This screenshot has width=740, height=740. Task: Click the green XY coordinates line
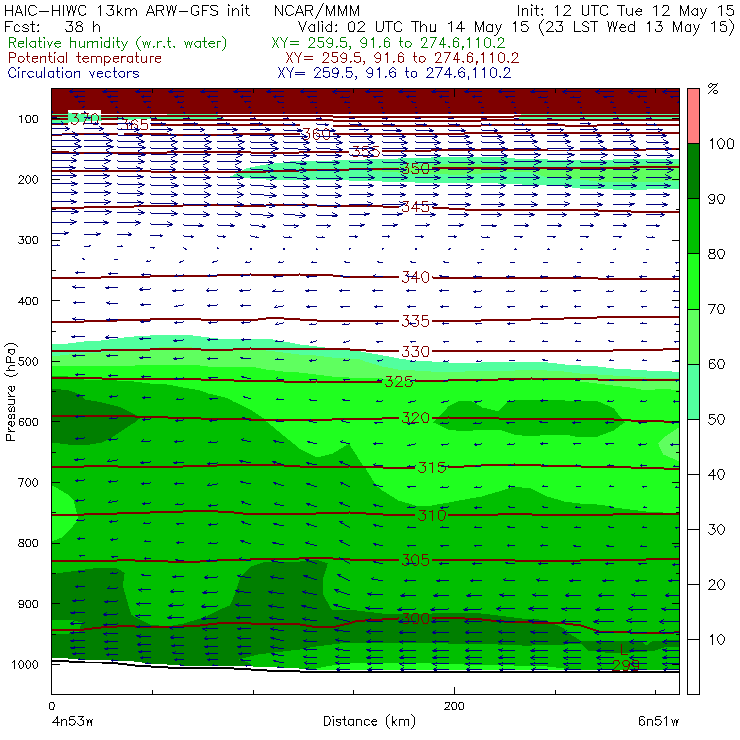pos(388,43)
